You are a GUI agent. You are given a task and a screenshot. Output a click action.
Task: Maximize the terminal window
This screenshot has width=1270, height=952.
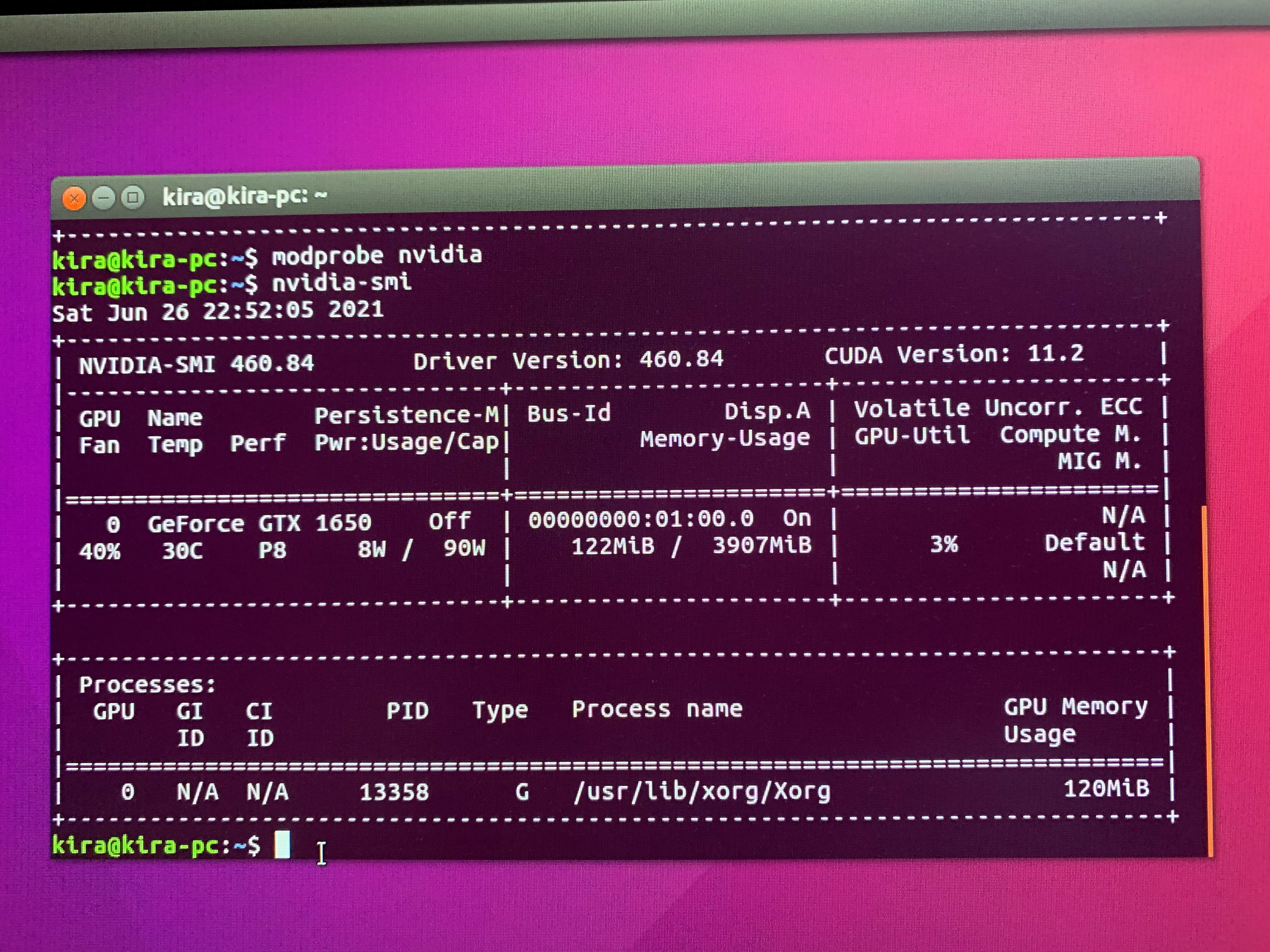[x=133, y=198]
